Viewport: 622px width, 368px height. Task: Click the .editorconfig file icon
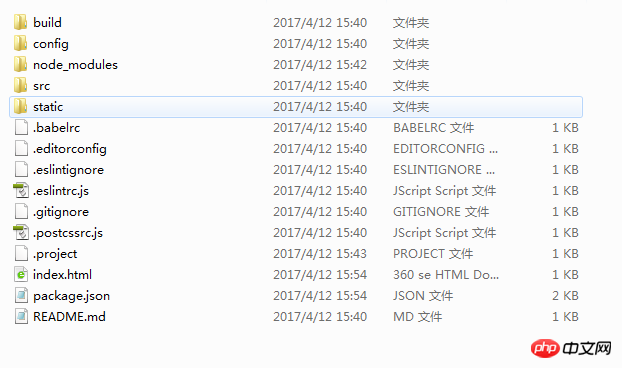tap(21, 148)
